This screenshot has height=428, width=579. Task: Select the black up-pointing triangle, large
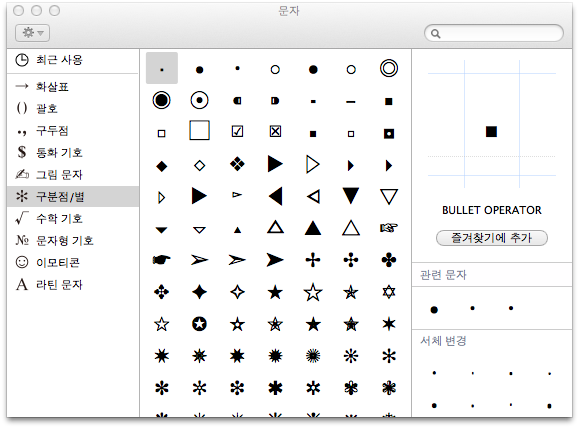pyautogui.click(x=313, y=228)
